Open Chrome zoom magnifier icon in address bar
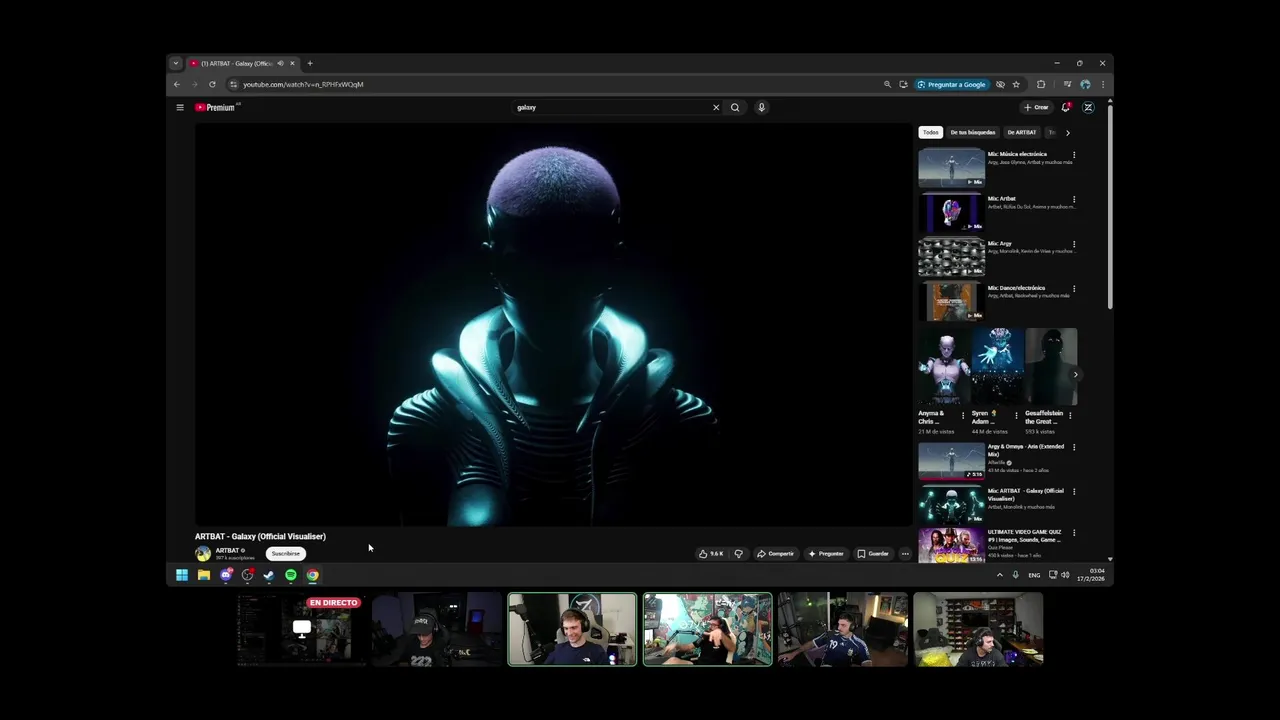Screen dimensions: 1280x720 point(887,84)
